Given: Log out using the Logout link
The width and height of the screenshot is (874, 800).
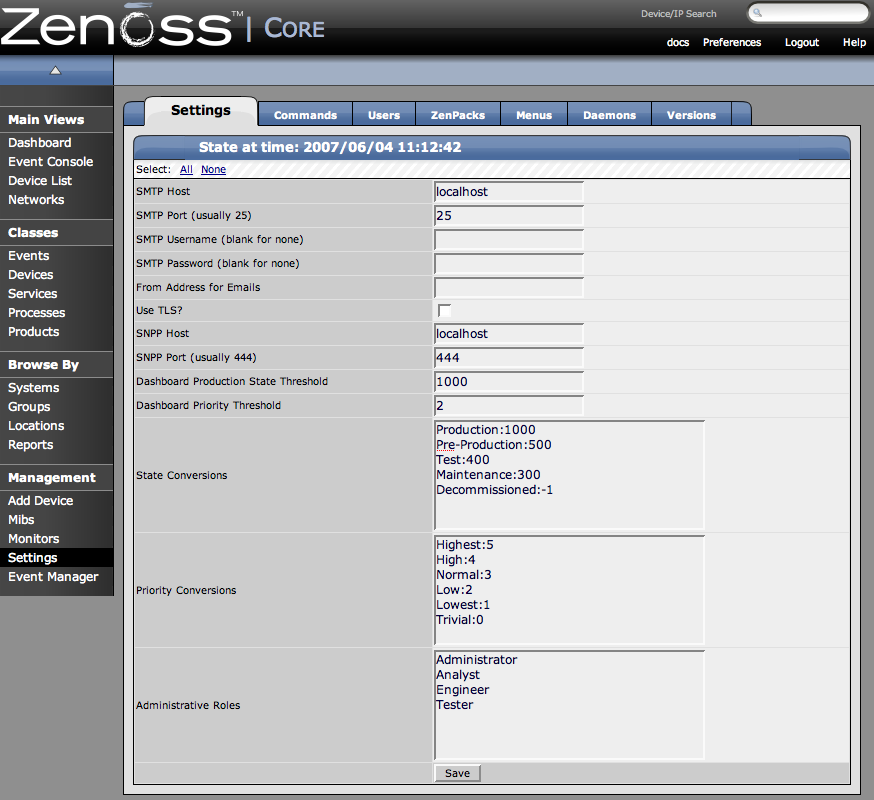Looking at the screenshot, I should (x=802, y=42).
